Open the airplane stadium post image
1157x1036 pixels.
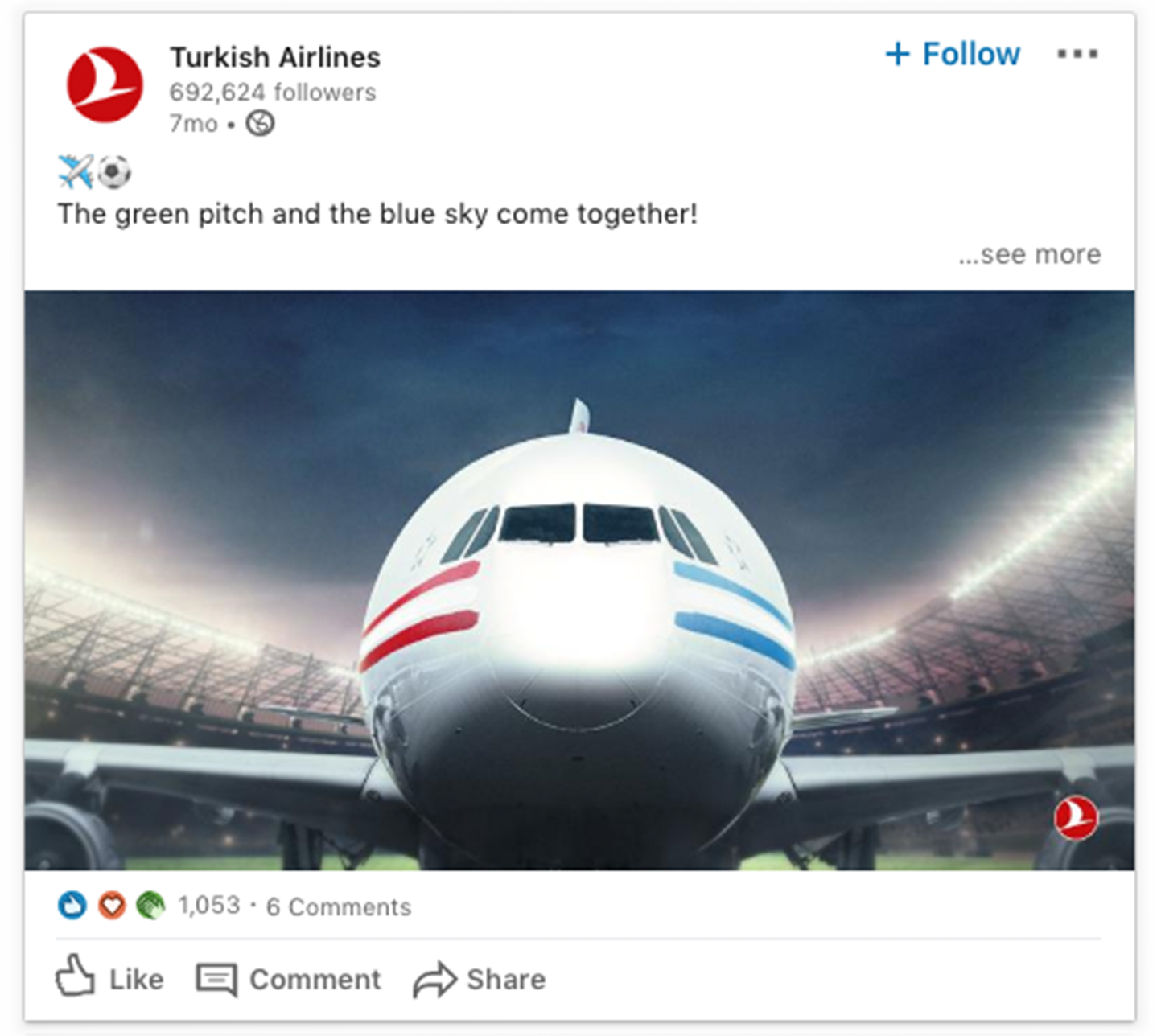[x=579, y=580]
